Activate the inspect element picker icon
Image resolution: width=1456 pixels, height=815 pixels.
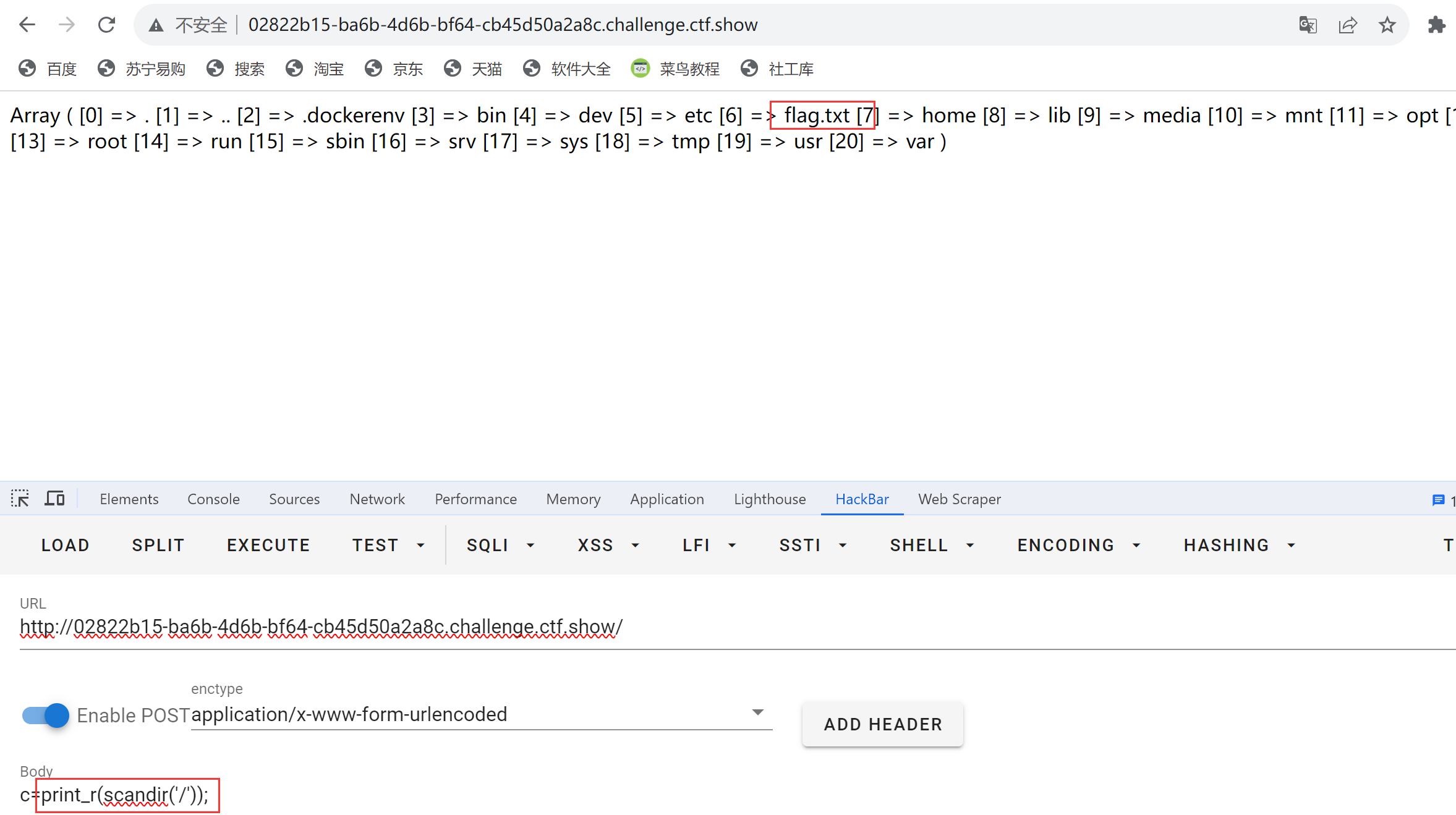pos(20,499)
